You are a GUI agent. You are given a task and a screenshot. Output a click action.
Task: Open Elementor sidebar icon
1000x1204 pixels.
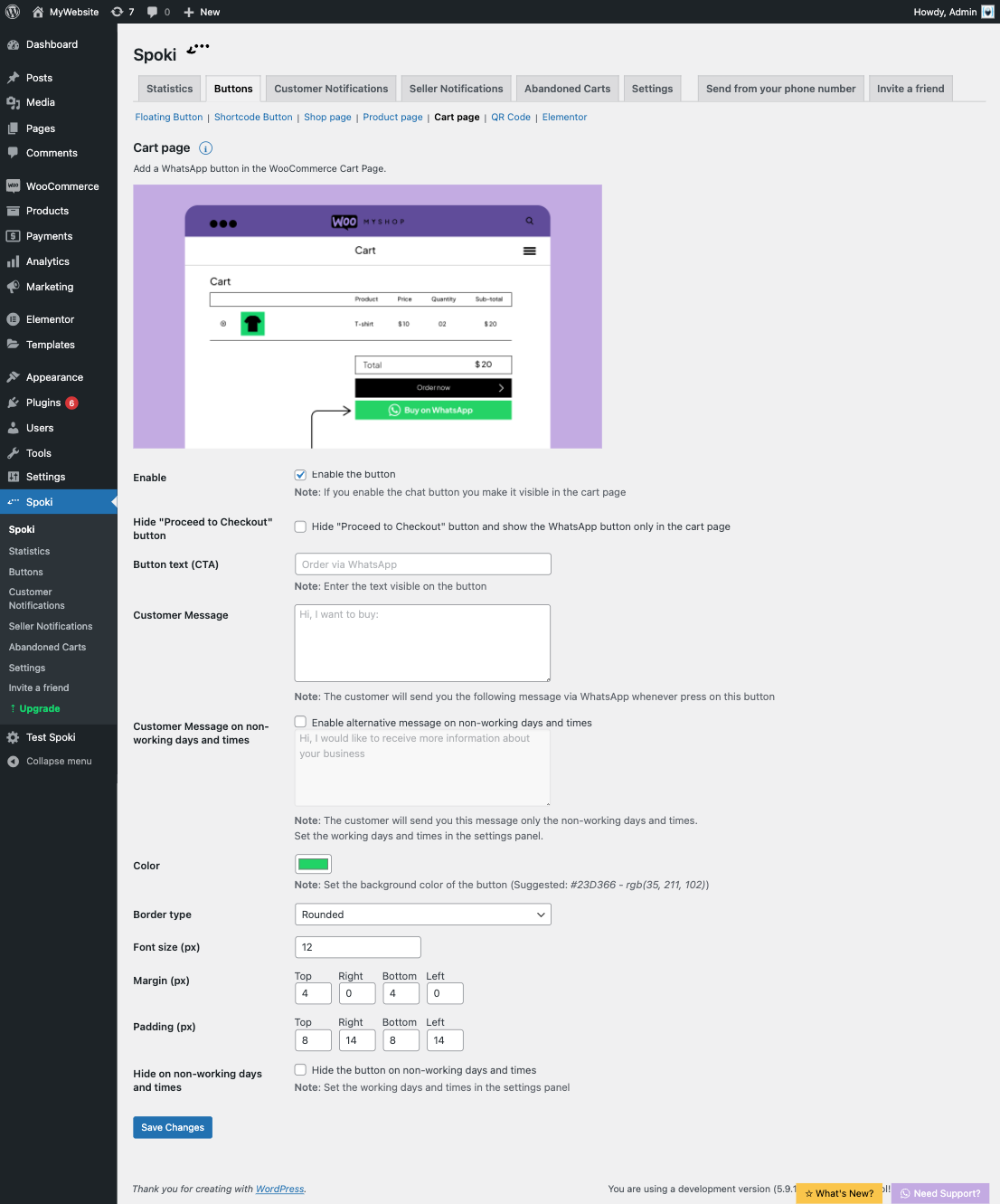[13, 319]
